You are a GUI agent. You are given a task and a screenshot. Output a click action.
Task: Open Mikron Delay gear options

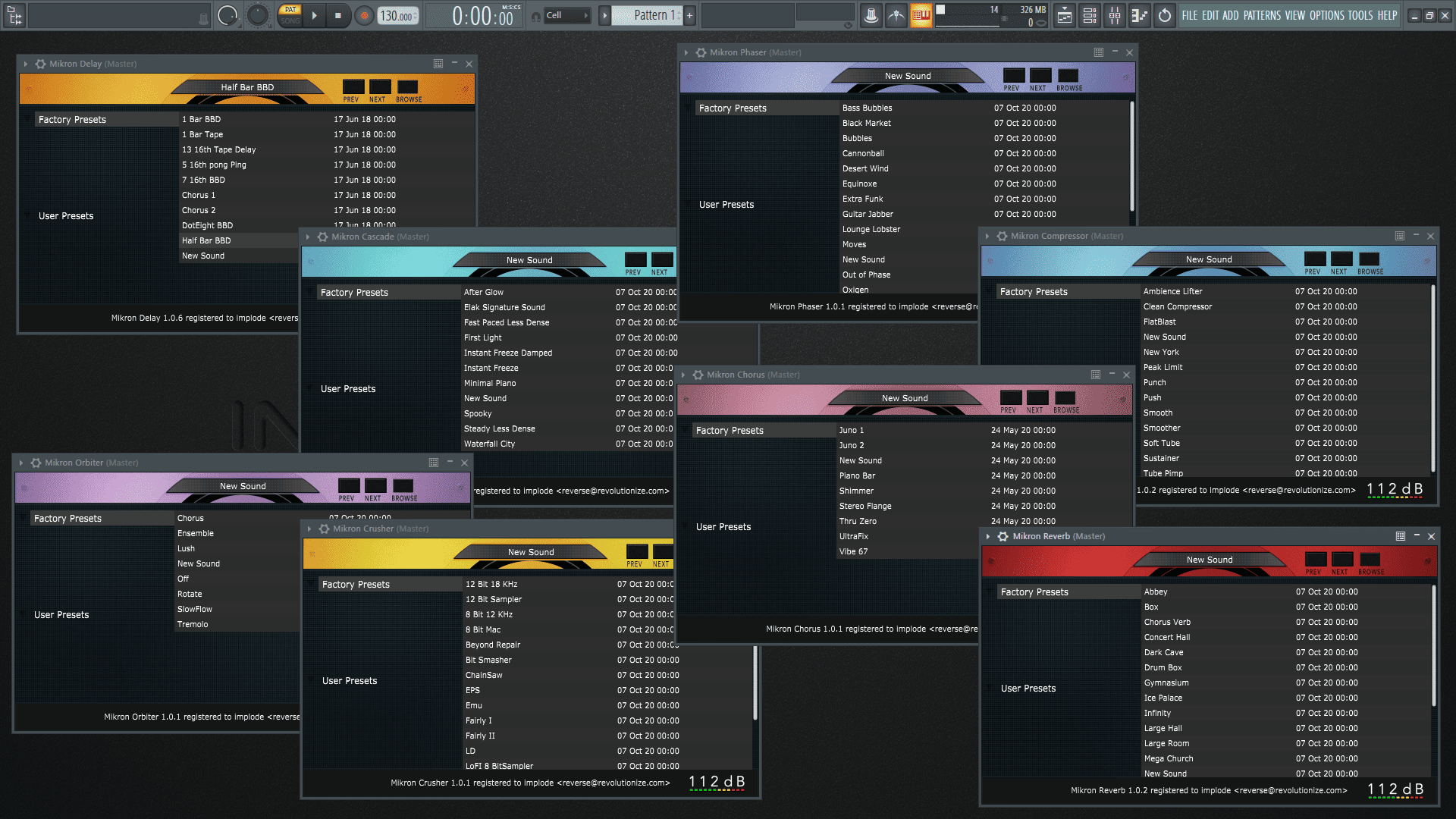40,64
